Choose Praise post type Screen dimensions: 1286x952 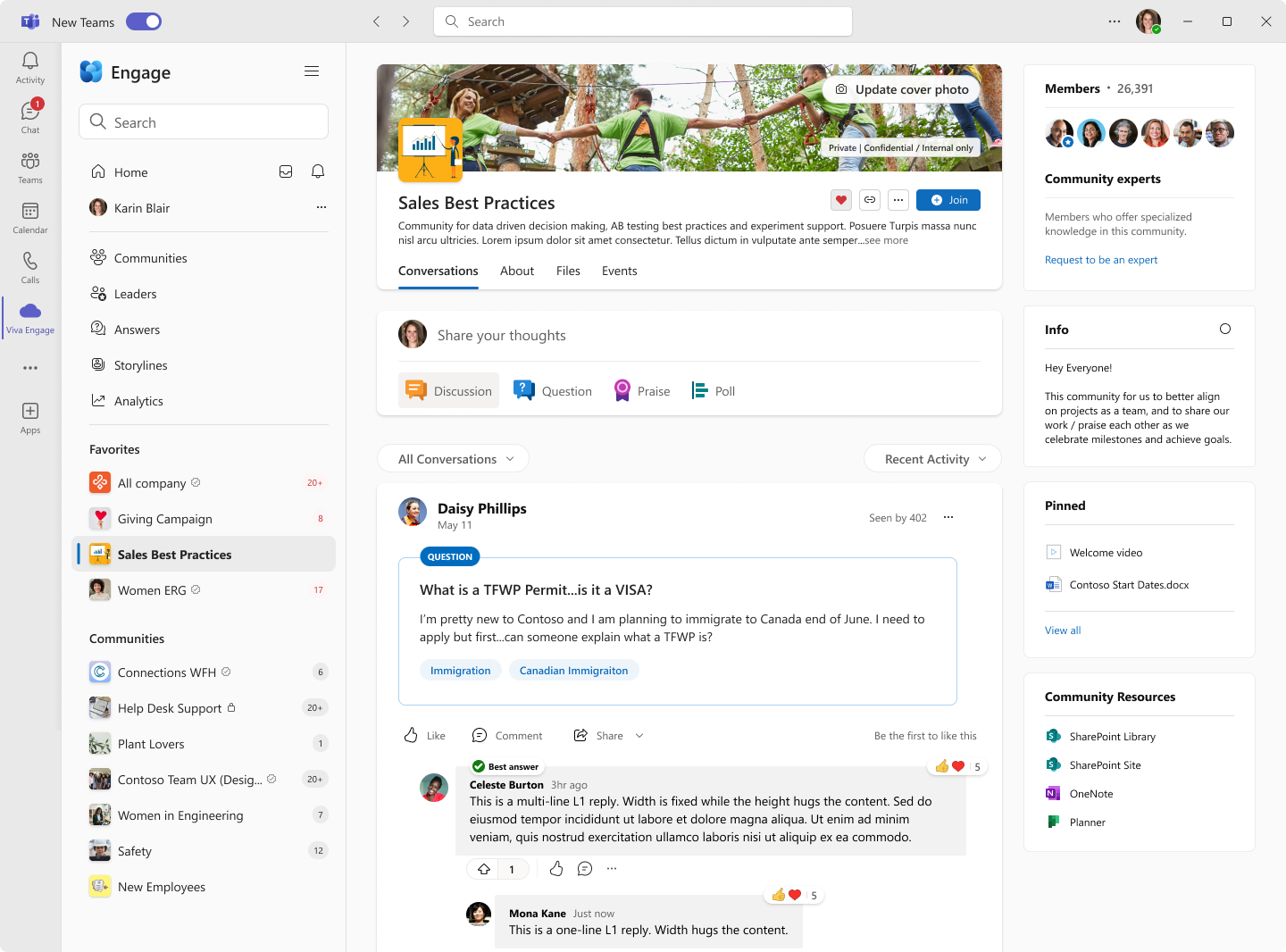642,390
